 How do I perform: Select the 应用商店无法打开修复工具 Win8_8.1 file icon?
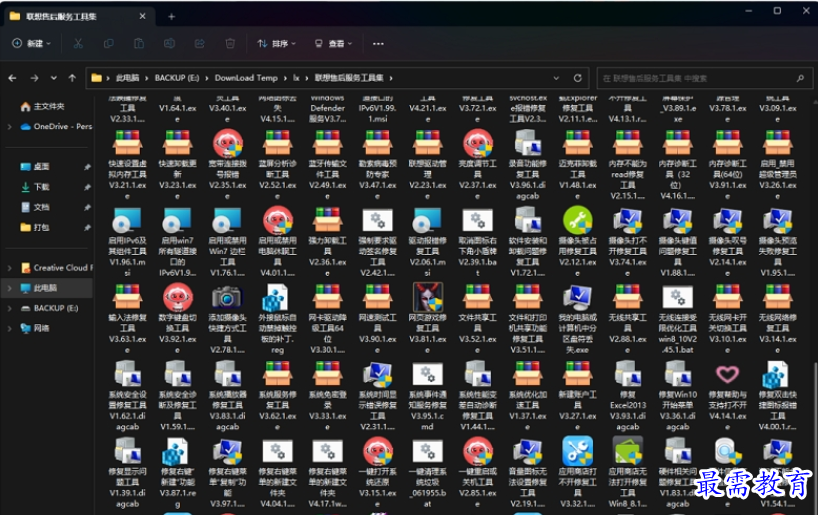628,451
